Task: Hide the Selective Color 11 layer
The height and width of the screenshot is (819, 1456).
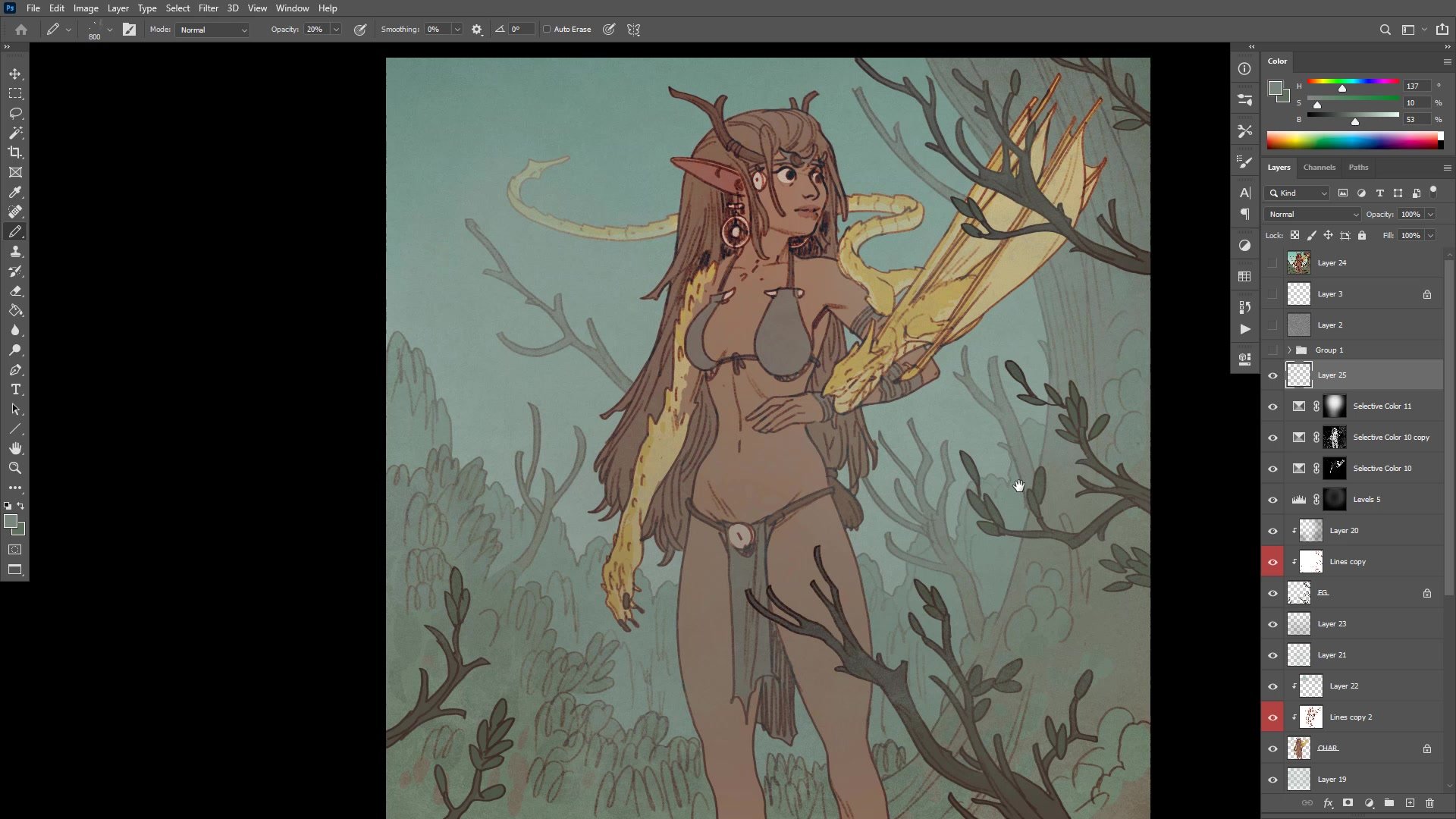Action: (1272, 406)
